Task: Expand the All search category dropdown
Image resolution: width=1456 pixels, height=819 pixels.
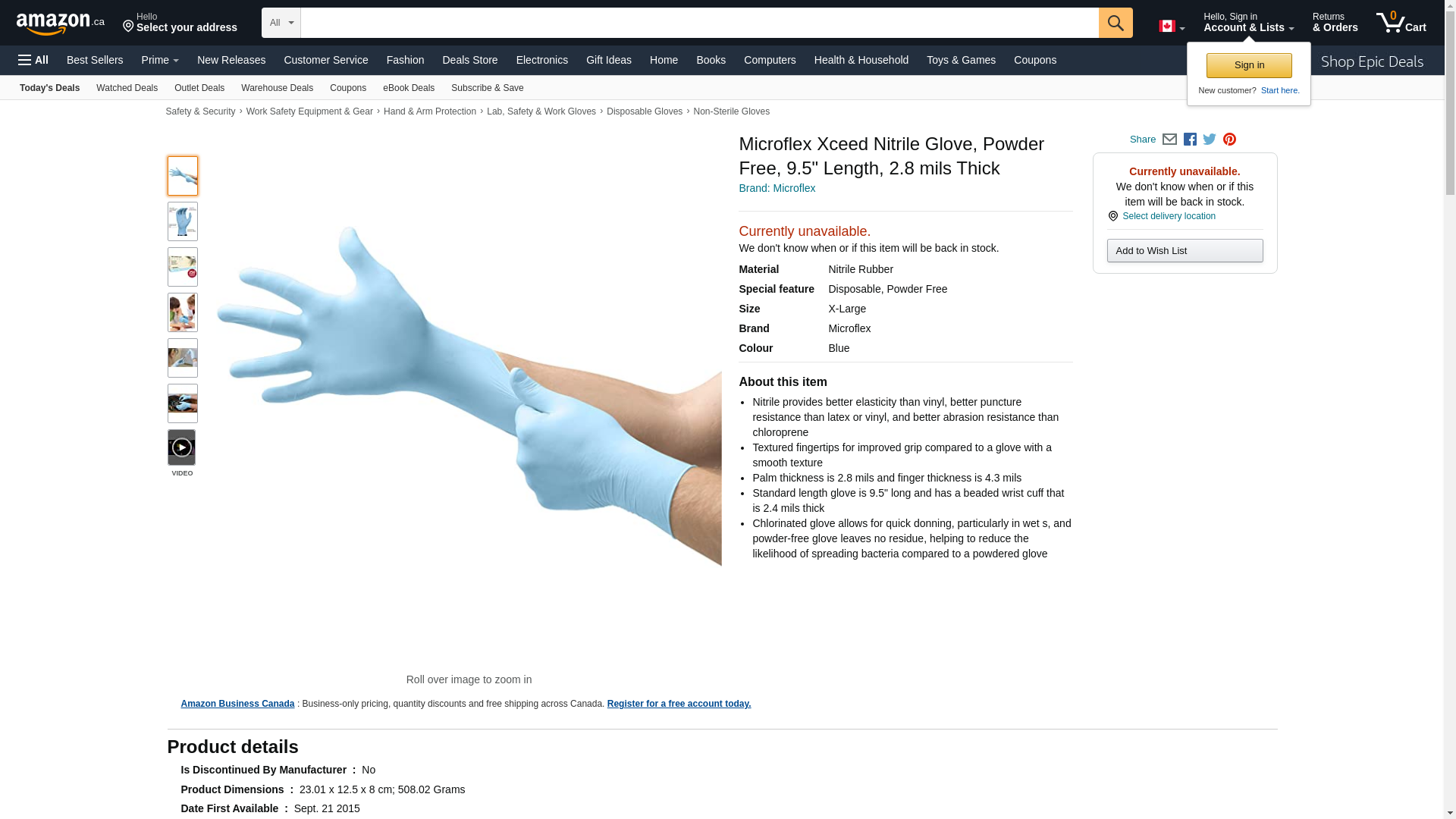Action: coord(281,23)
